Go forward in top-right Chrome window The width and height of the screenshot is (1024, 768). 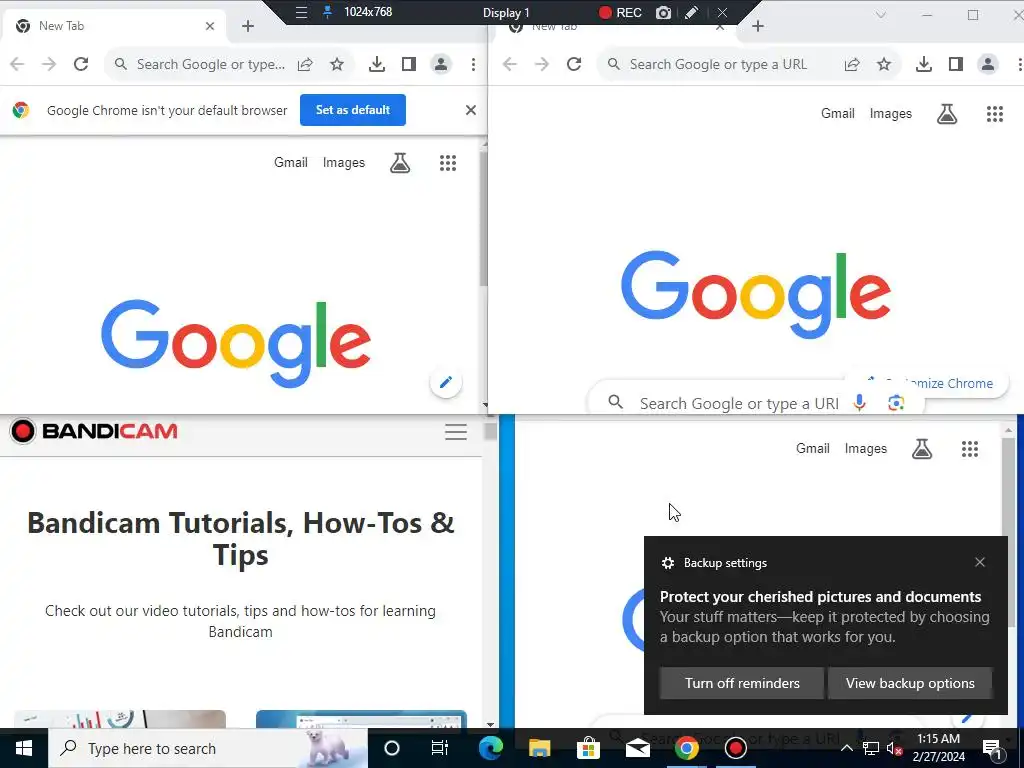point(542,64)
